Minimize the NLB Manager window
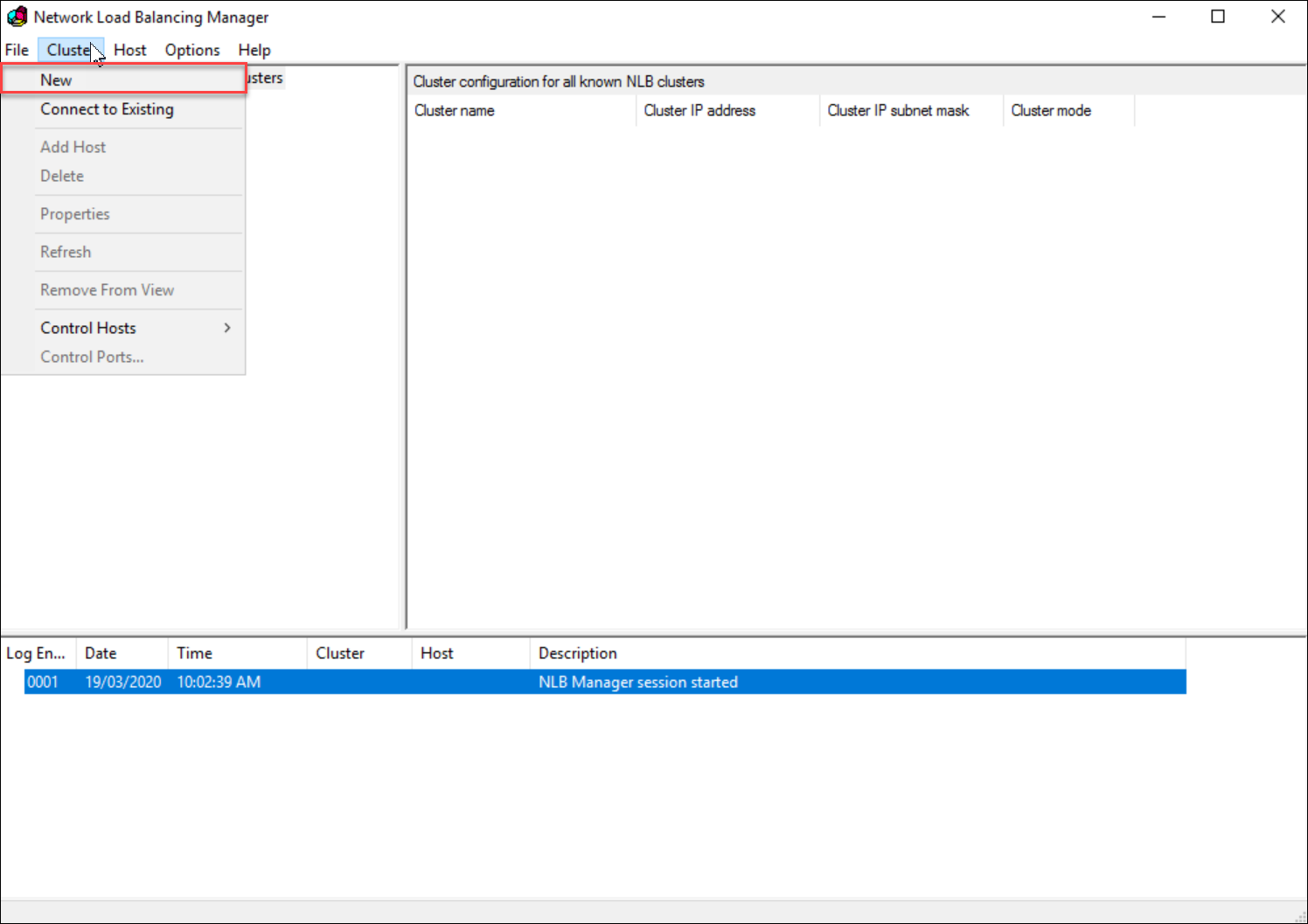Image resolution: width=1308 pixels, height=924 pixels. coord(1158,17)
